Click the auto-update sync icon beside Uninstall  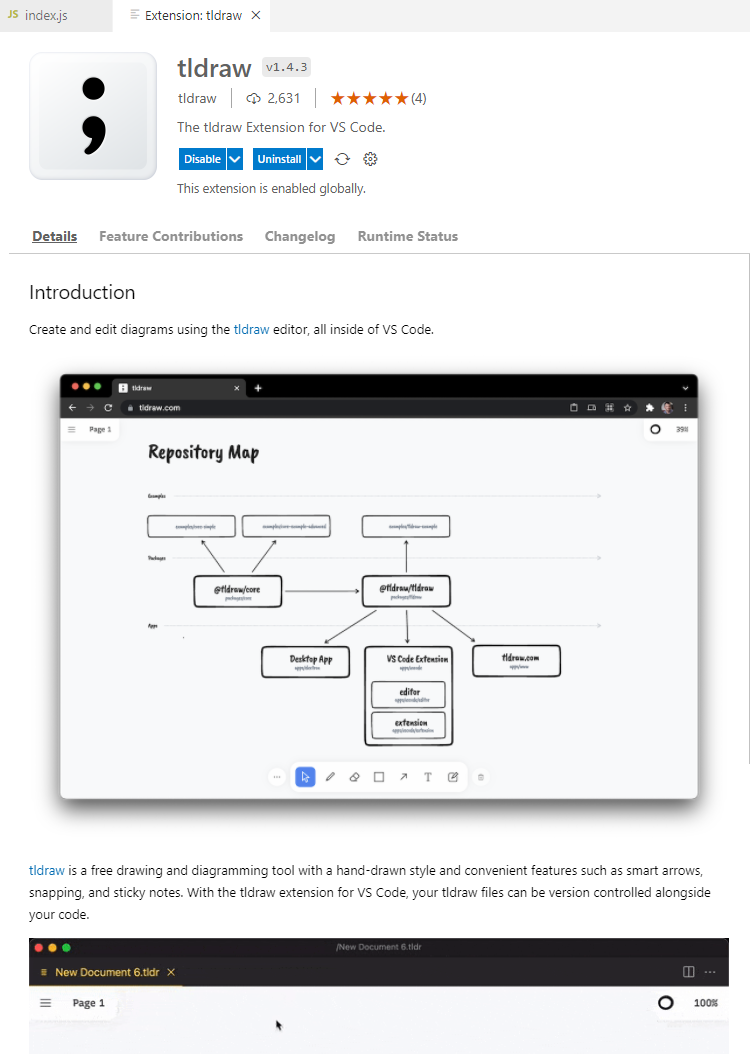[x=343, y=158]
